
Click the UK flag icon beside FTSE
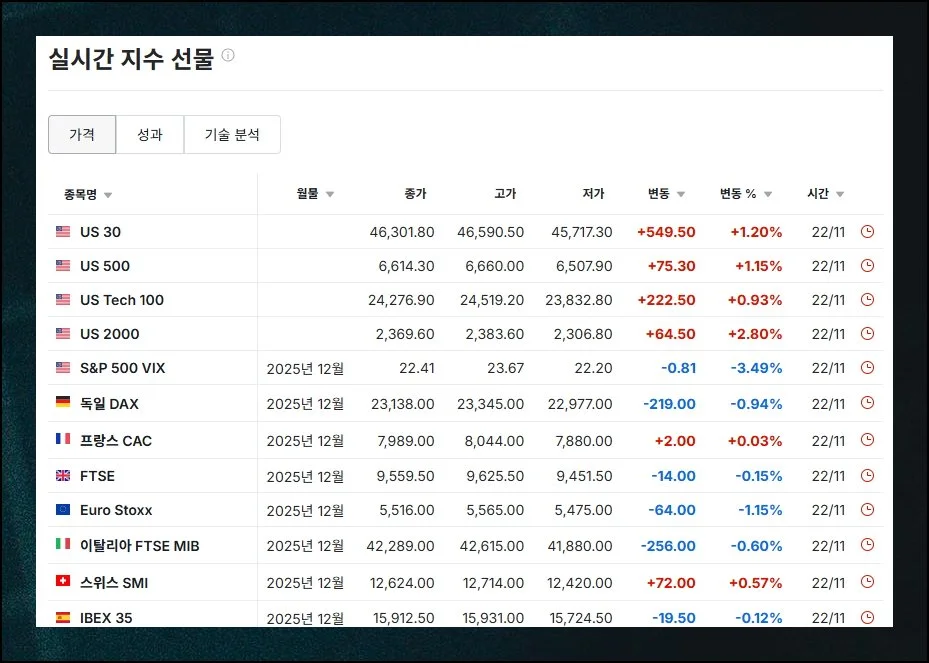point(63,476)
